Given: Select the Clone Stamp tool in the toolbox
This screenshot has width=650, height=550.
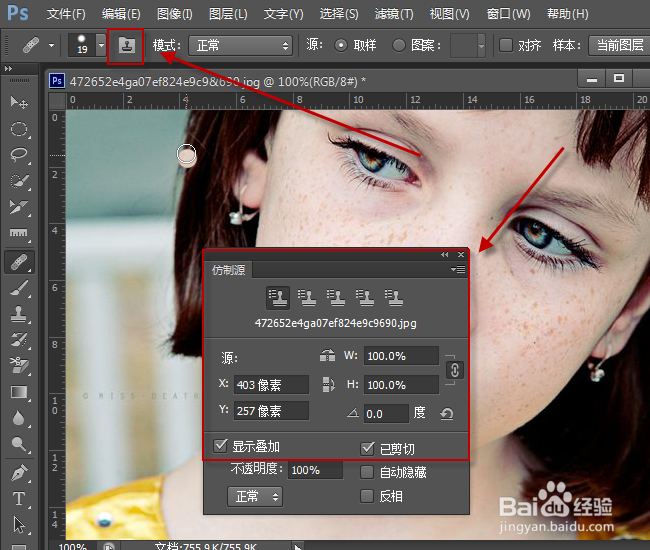Looking at the screenshot, I should pyautogui.click(x=19, y=314).
